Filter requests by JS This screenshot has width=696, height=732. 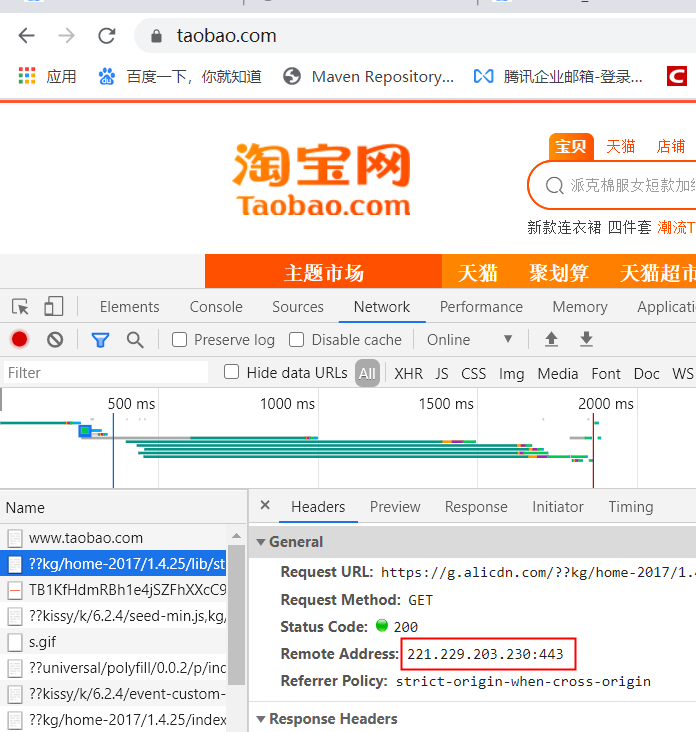point(442,373)
